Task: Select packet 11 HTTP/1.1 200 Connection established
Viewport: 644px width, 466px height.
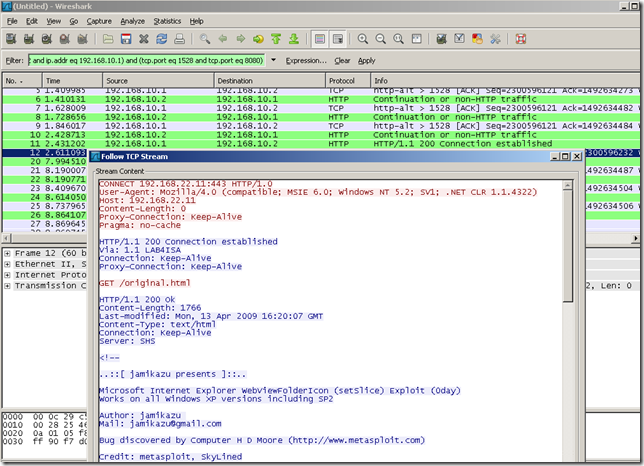Action: (x=321, y=144)
